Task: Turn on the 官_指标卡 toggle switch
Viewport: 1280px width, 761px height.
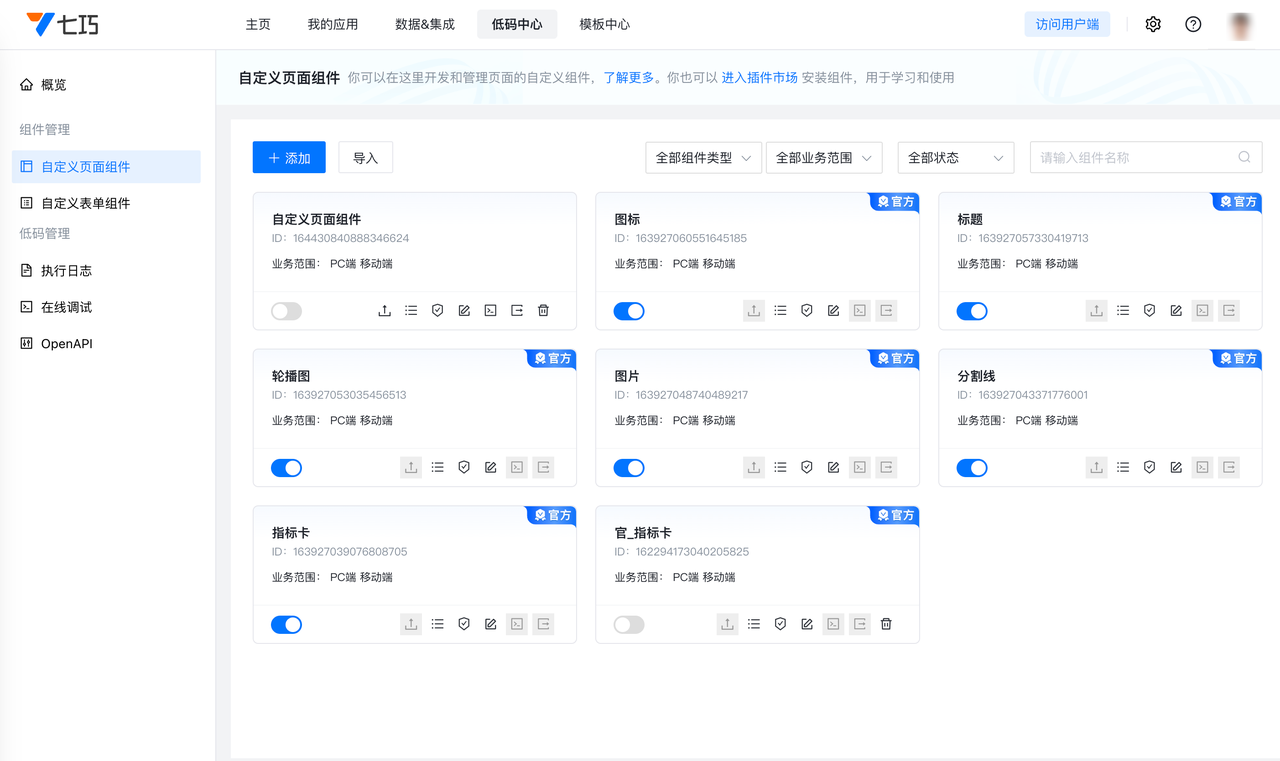Action: click(x=629, y=624)
